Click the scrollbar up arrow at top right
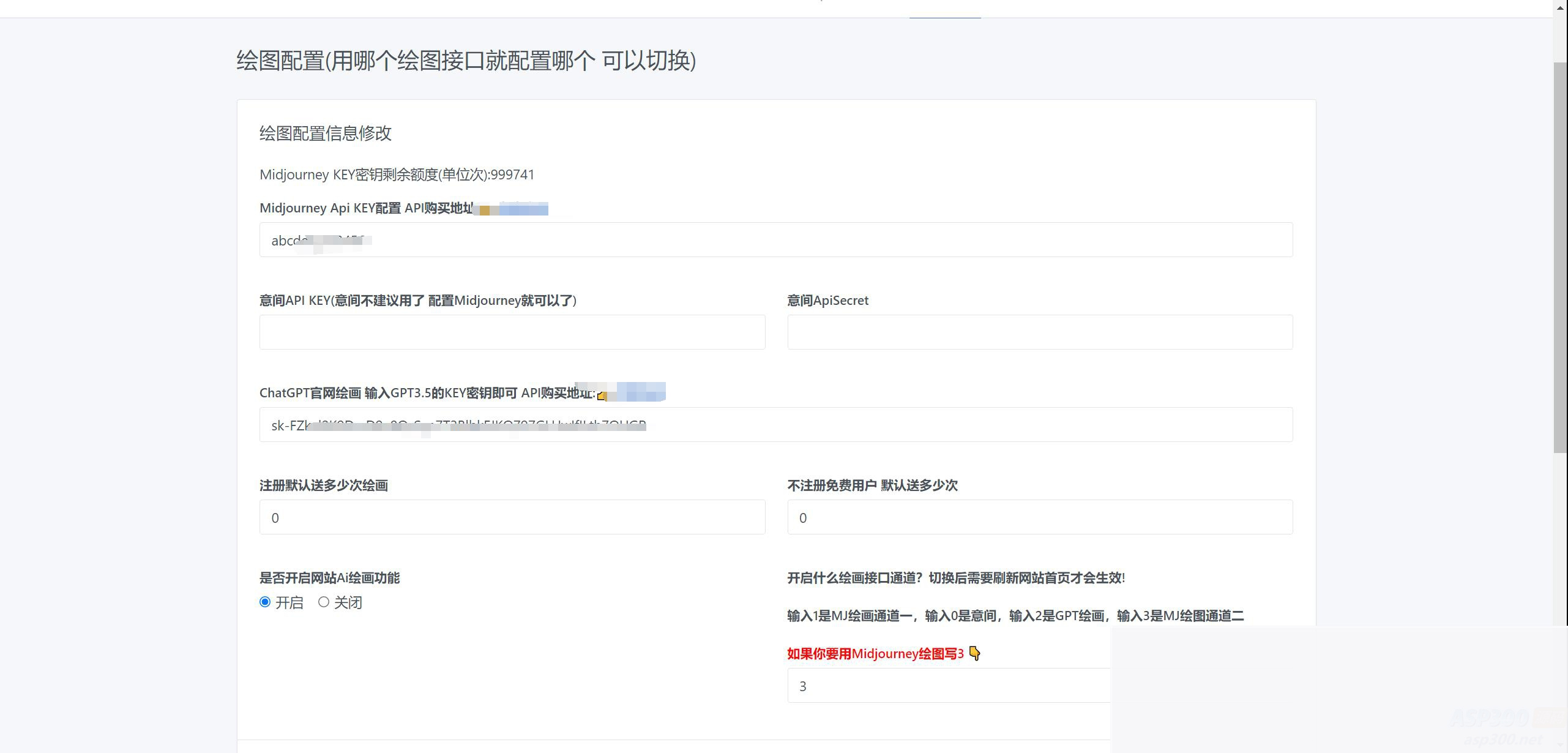Screen dimensions: 1568x753 pos(1559,7)
